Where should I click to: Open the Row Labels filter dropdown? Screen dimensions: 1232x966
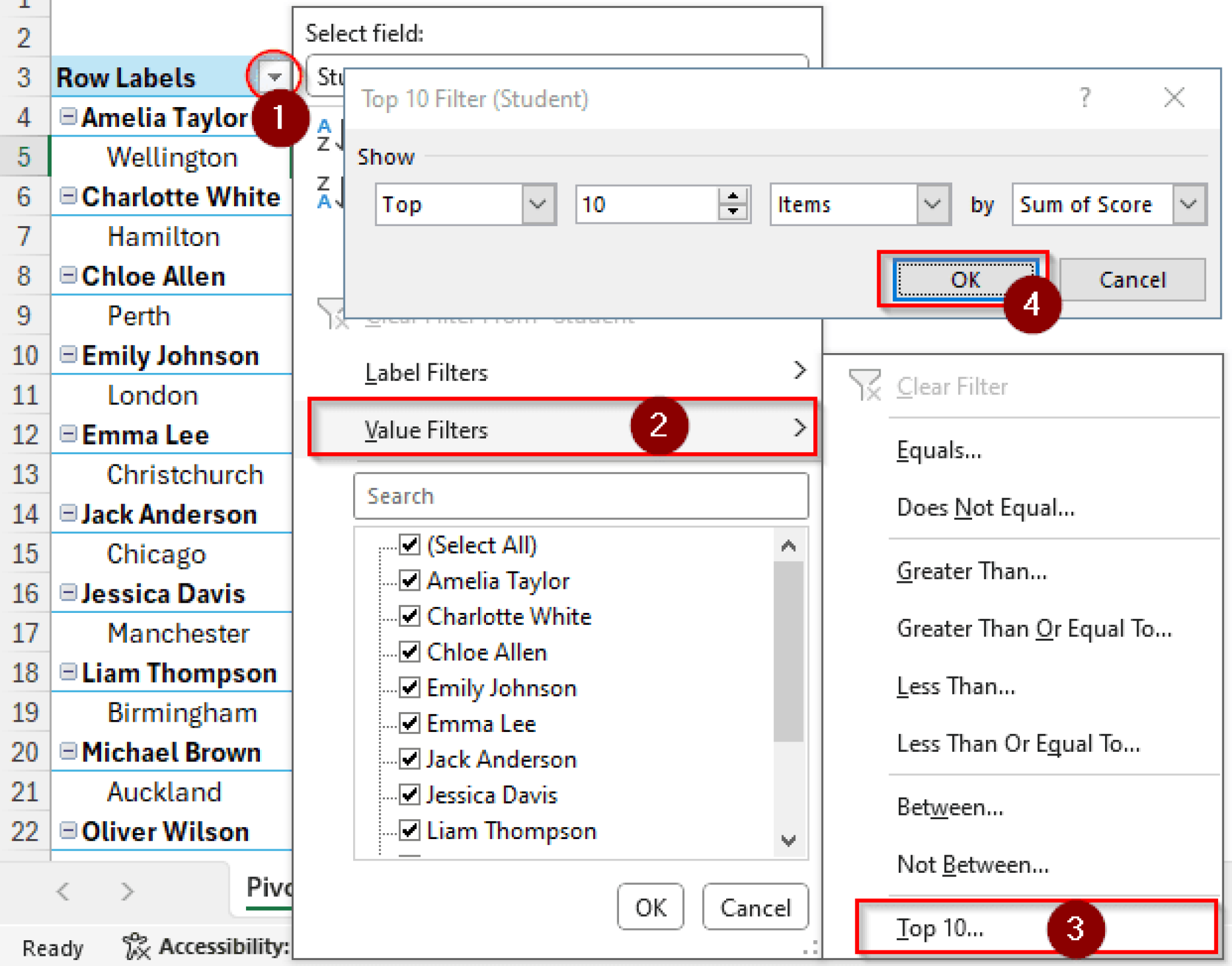[x=274, y=76]
